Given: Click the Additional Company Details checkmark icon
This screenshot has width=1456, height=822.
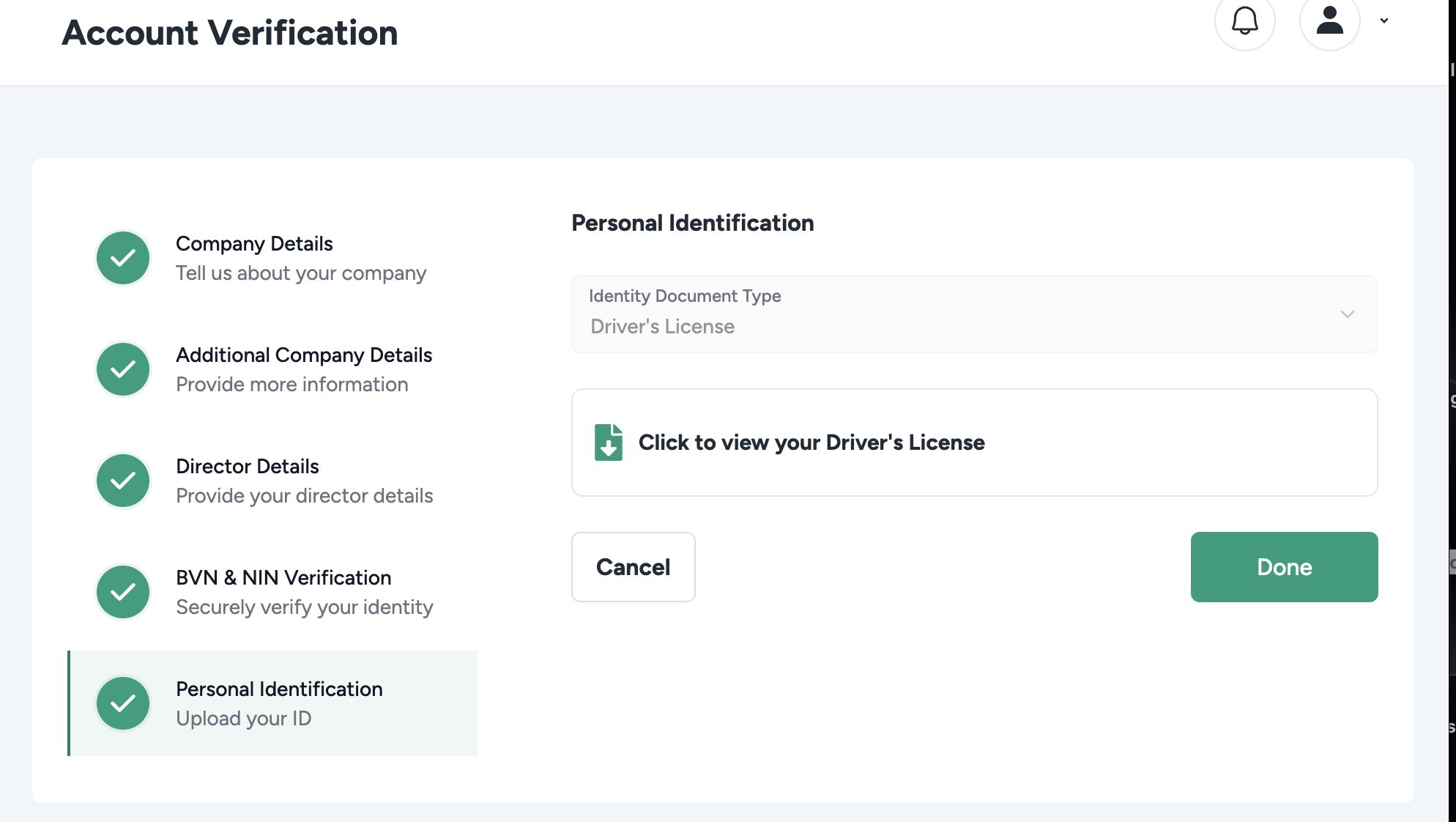Looking at the screenshot, I should 123,369.
